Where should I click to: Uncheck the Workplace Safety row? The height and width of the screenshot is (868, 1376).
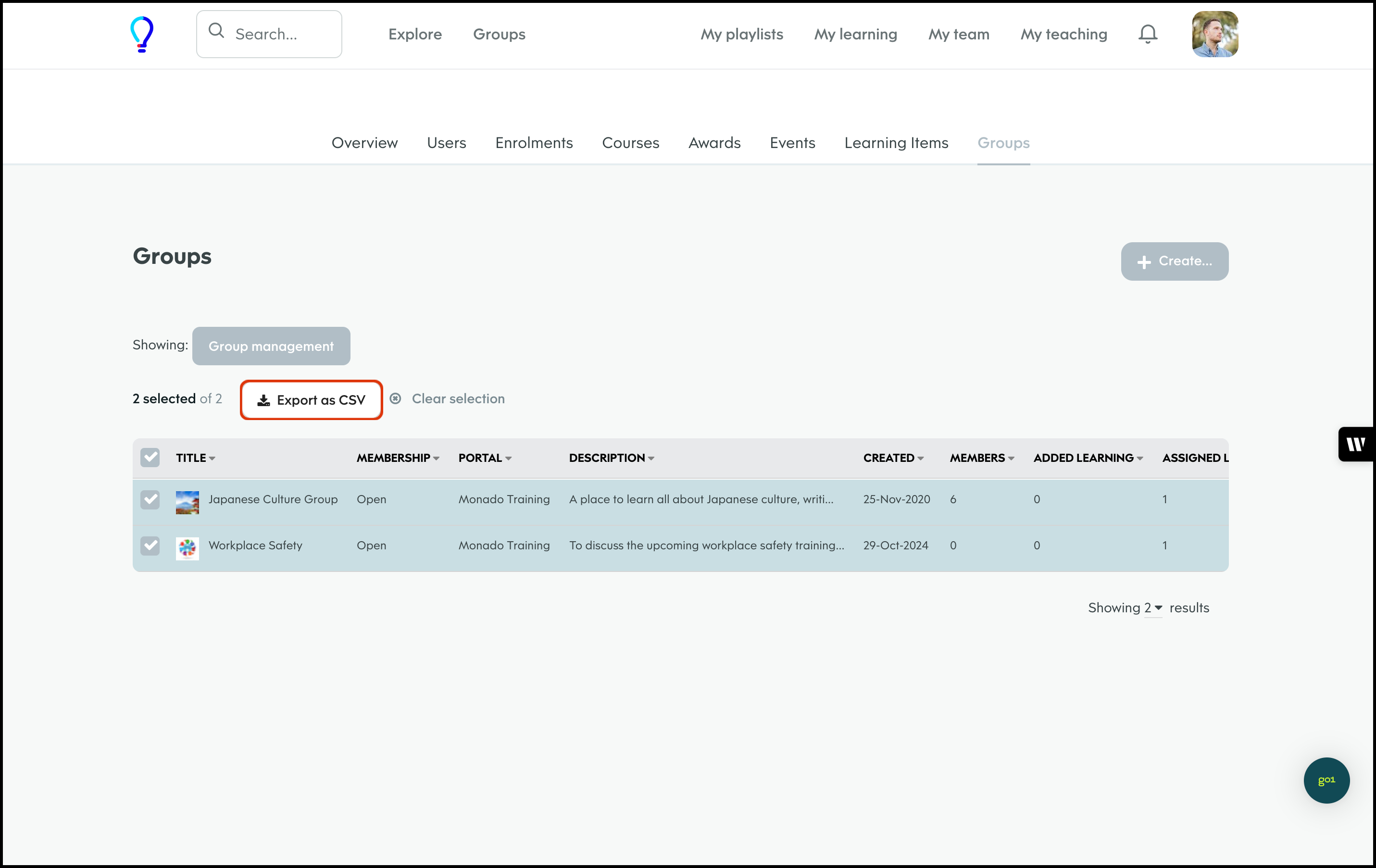coord(150,546)
